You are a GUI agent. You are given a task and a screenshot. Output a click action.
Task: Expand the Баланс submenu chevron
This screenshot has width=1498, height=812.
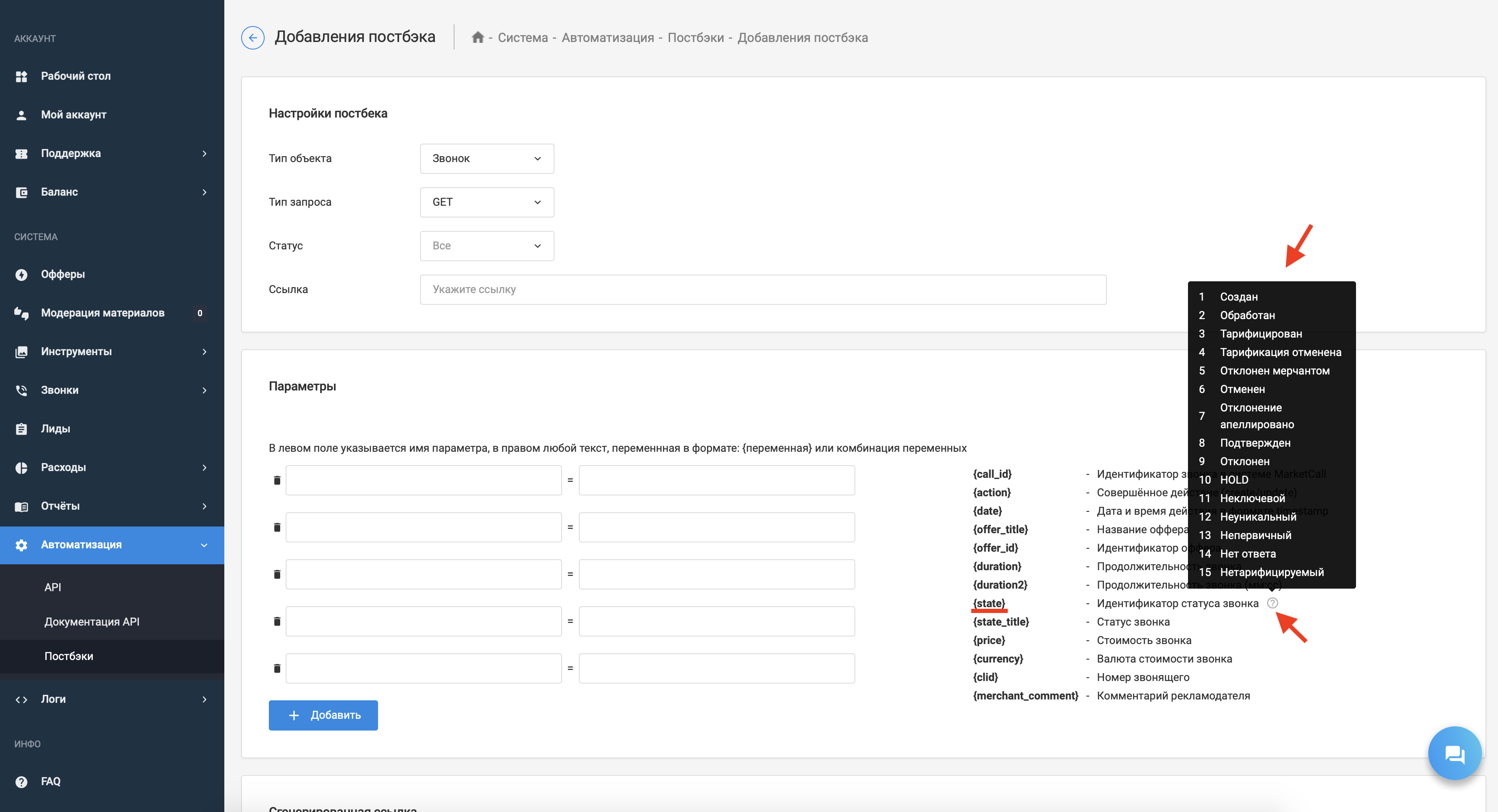click(x=204, y=192)
